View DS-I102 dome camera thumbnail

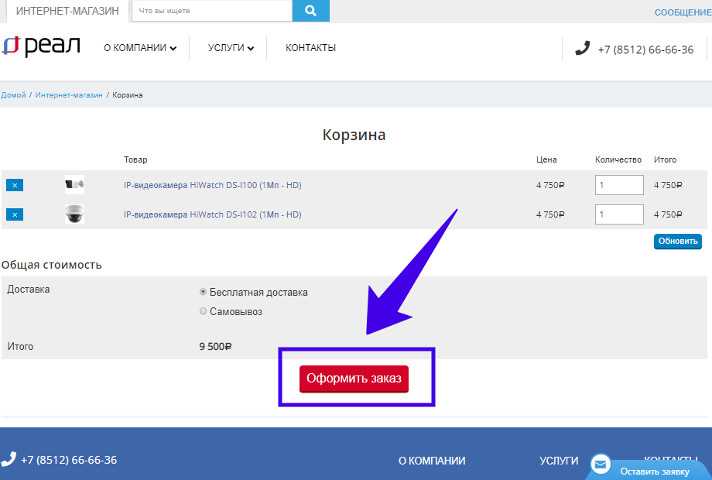74,214
